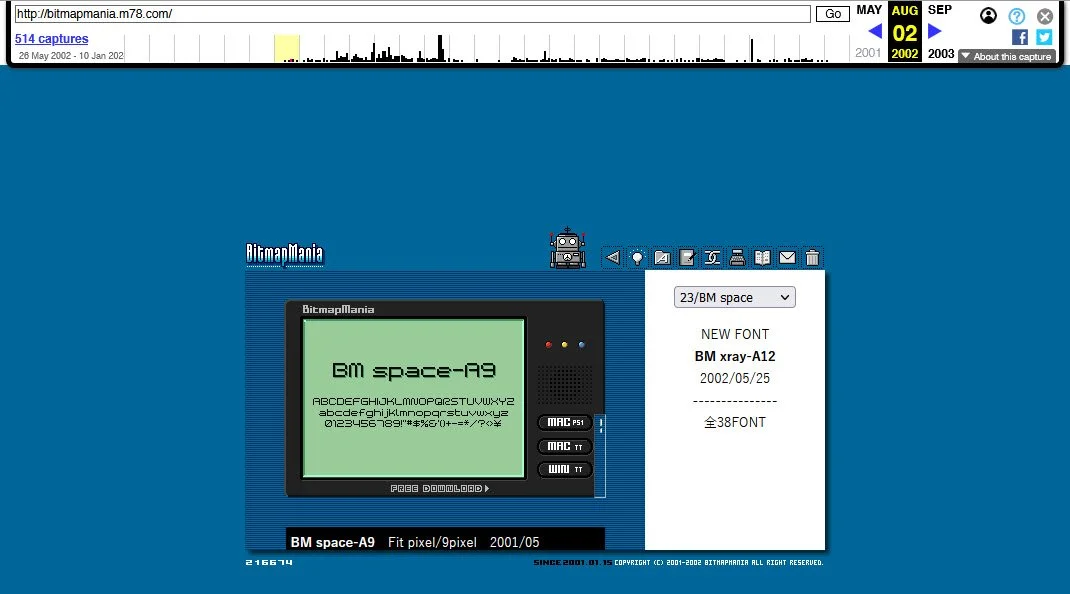
Task: Select MAY in capture navigation
Action: pos(869,10)
